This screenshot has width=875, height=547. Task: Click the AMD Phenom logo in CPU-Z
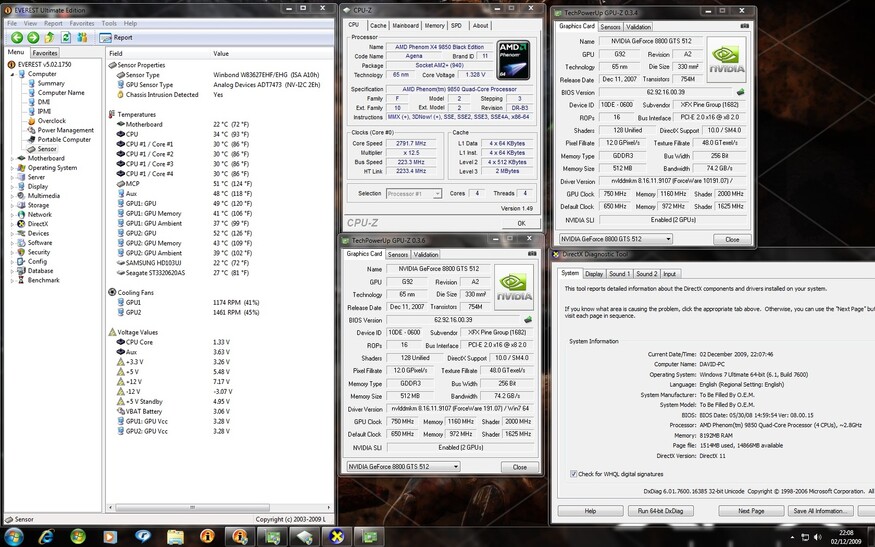pyautogui.click(x=513, y=60)
